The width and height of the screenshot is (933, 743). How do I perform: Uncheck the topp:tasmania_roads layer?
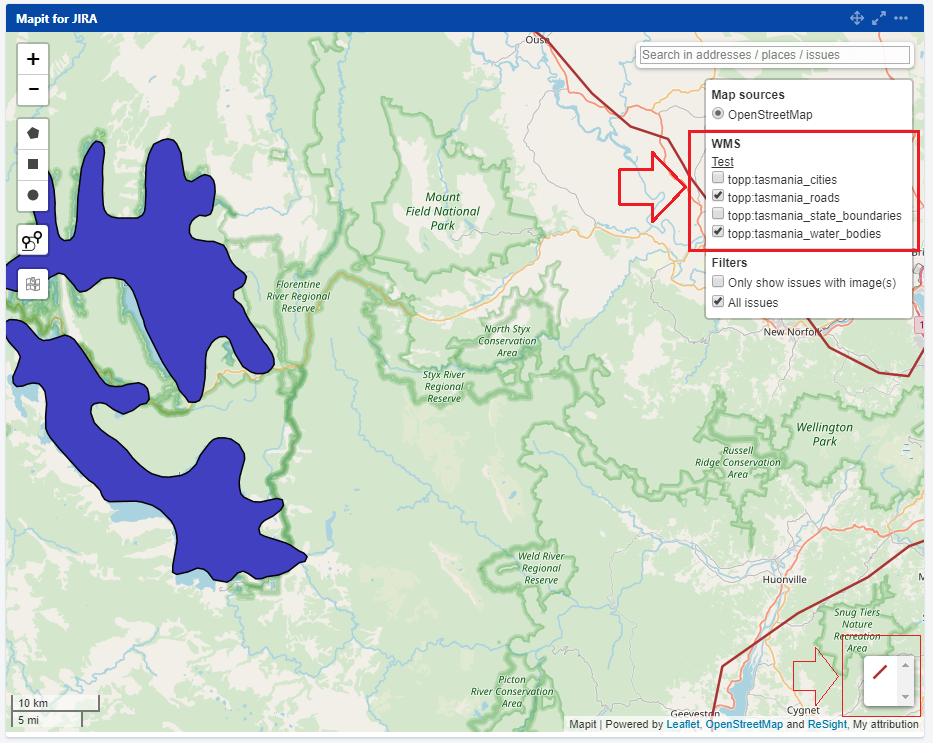[x=718, y=197]
